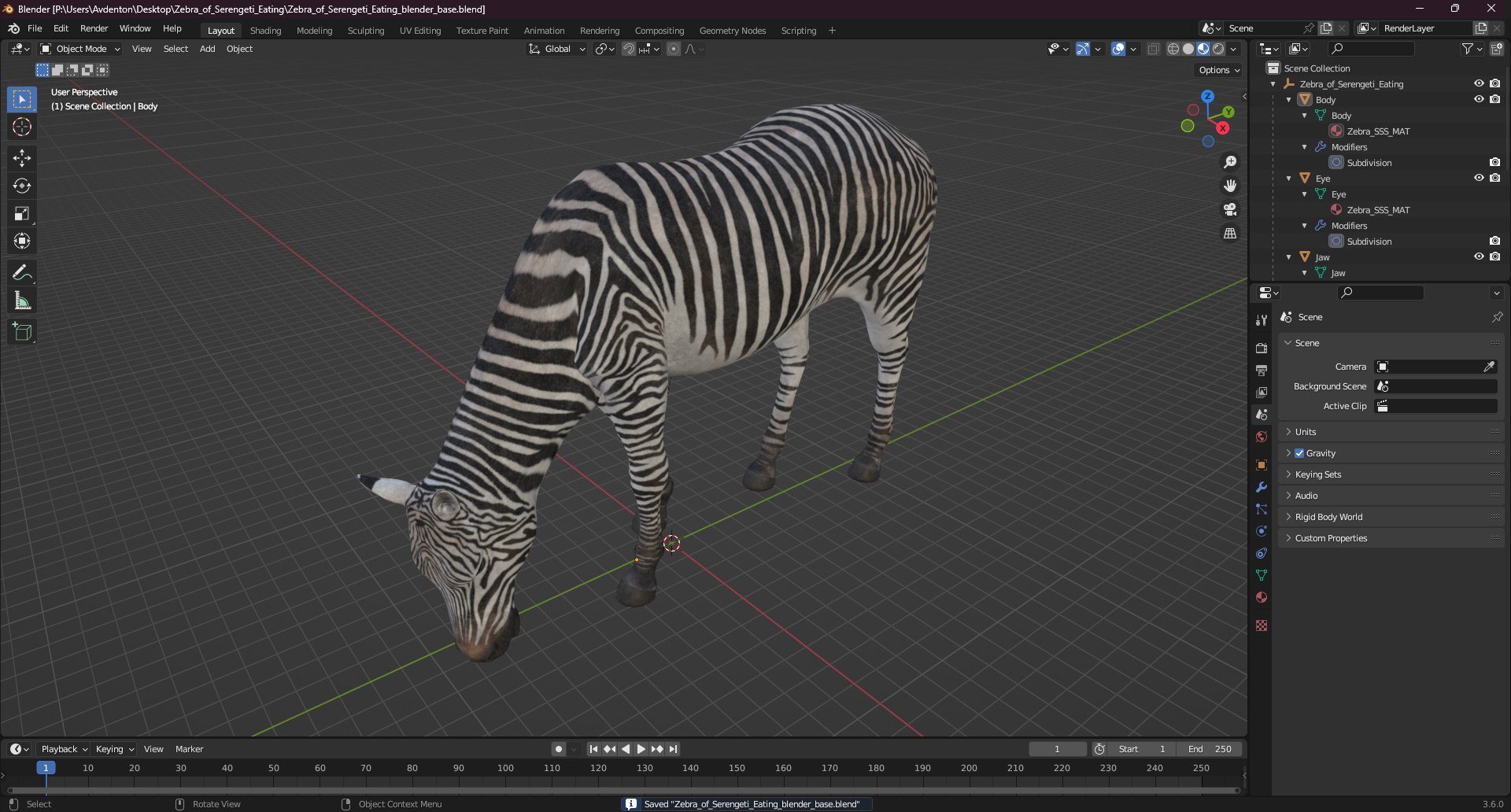Open the Modifiers properties tab
This screenshot has width=1511, height=812.
point(1262,487)
